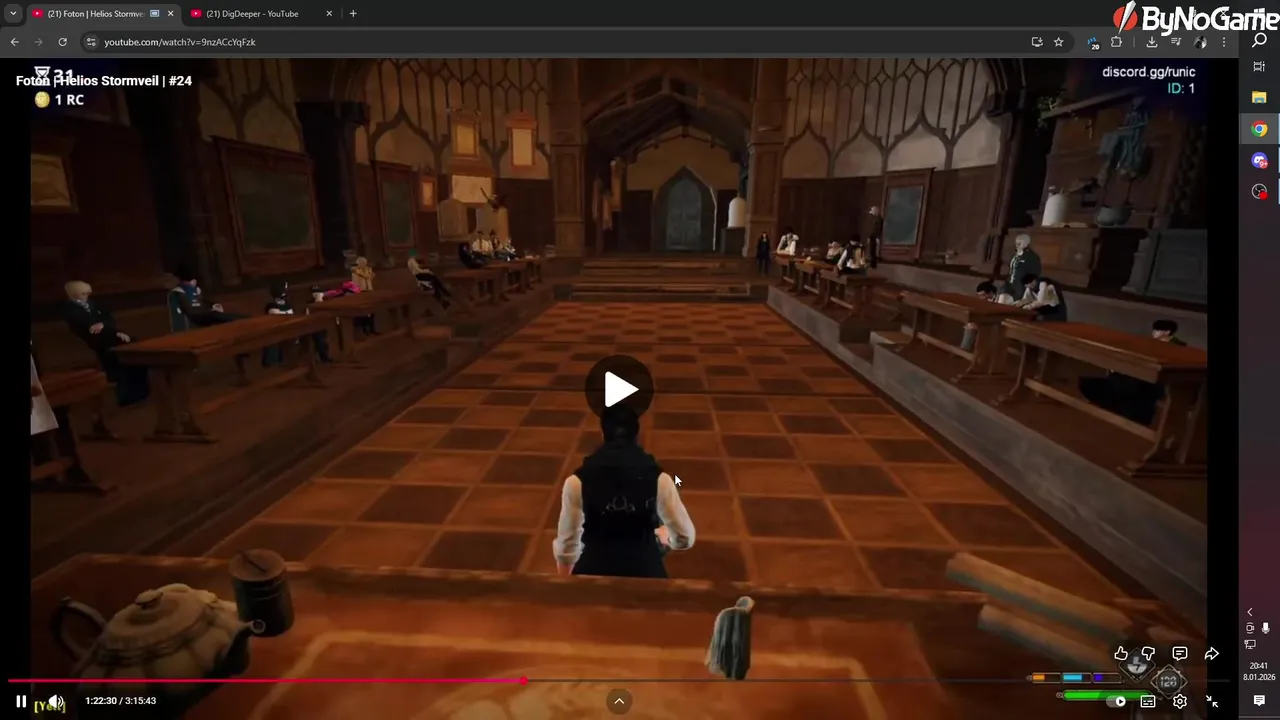The image size is (1280, 720).
Task: Go back to previous page
Action: 14,42
